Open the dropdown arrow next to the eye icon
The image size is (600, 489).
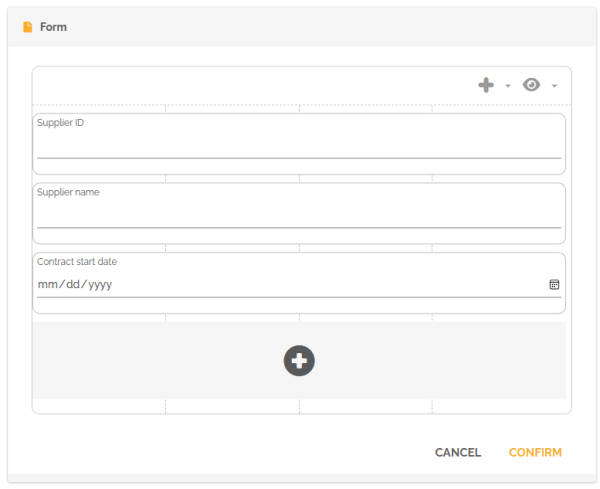pos(554,86)
